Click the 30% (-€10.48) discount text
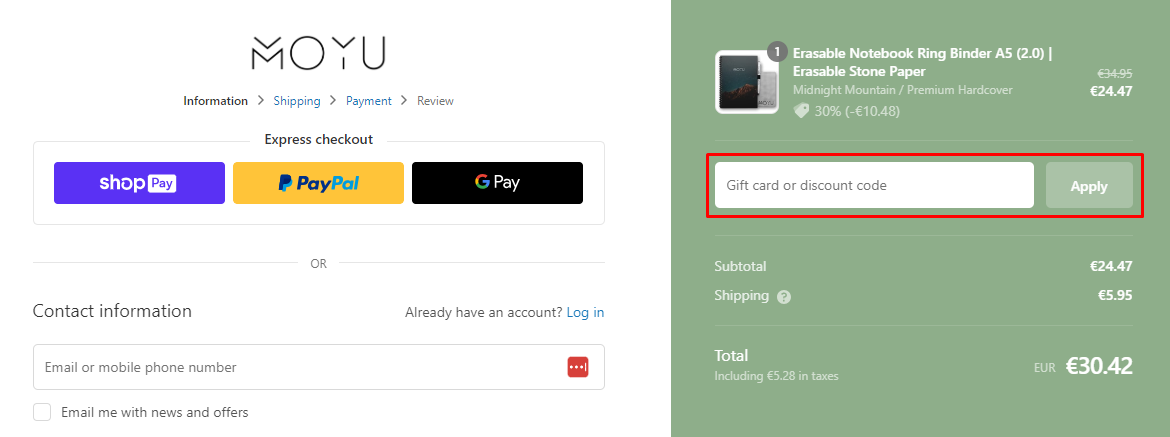1170x437 pixels. pos(857,111)
